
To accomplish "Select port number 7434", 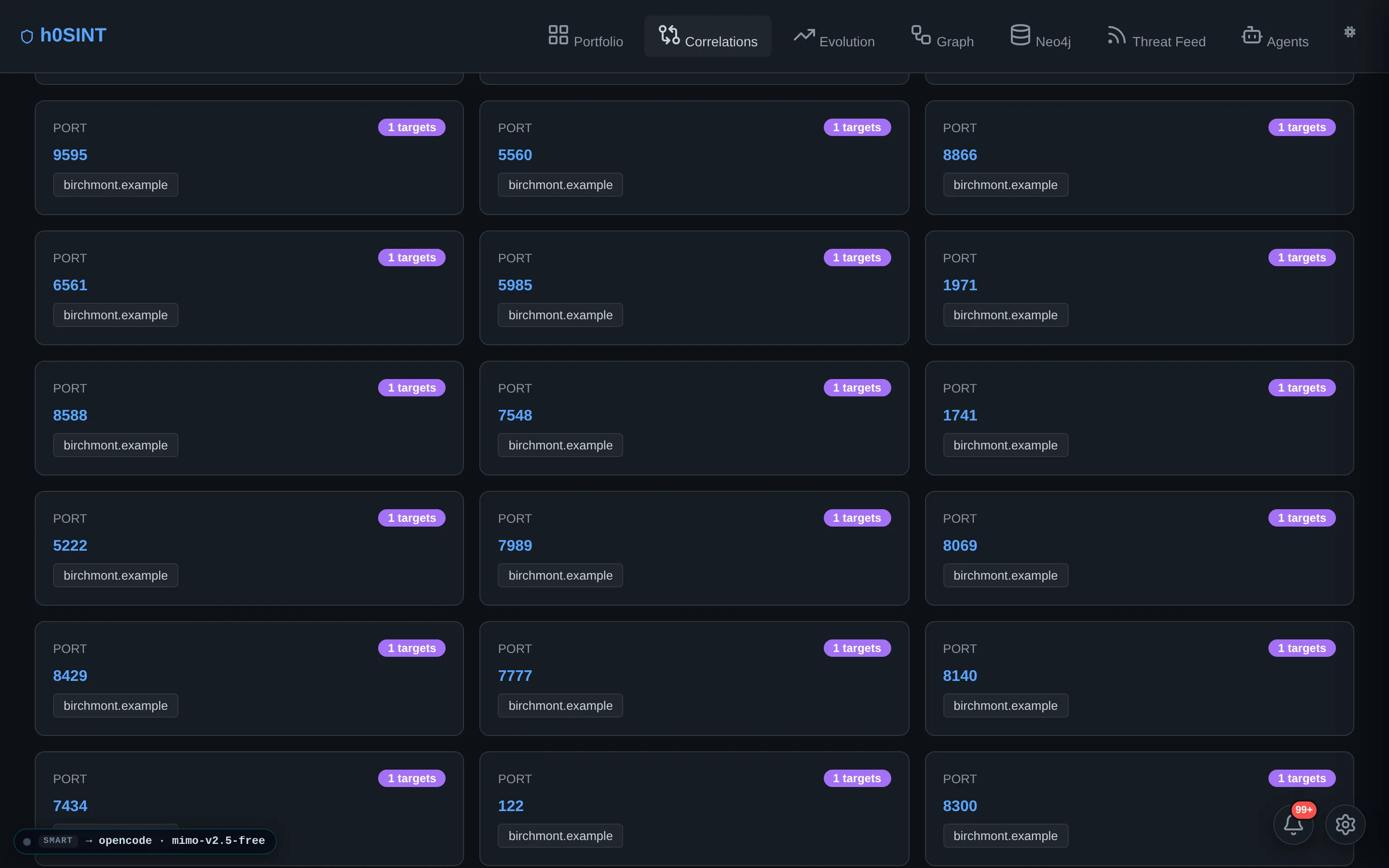I will tap(70, 807).
